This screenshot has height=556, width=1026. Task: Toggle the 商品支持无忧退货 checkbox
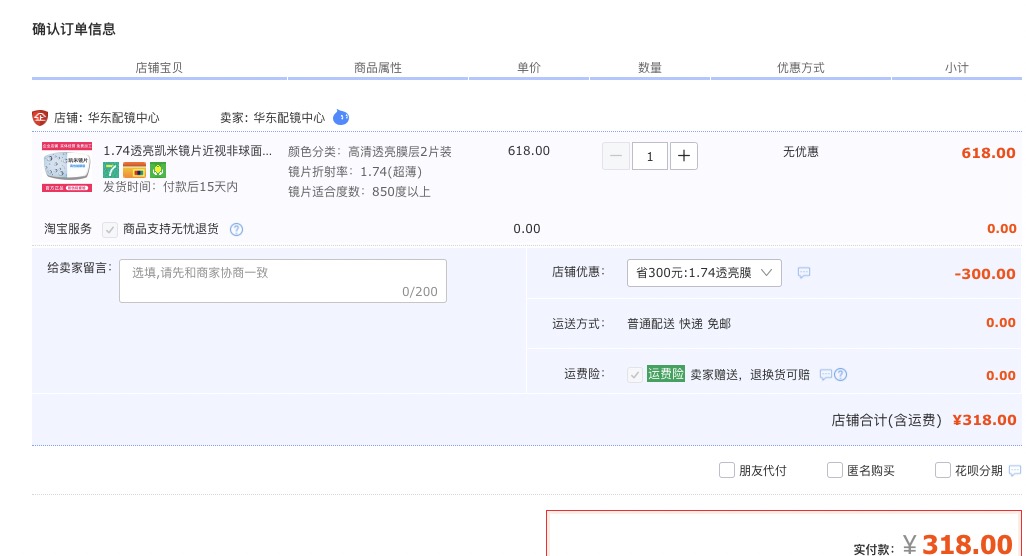coord(110,230)
